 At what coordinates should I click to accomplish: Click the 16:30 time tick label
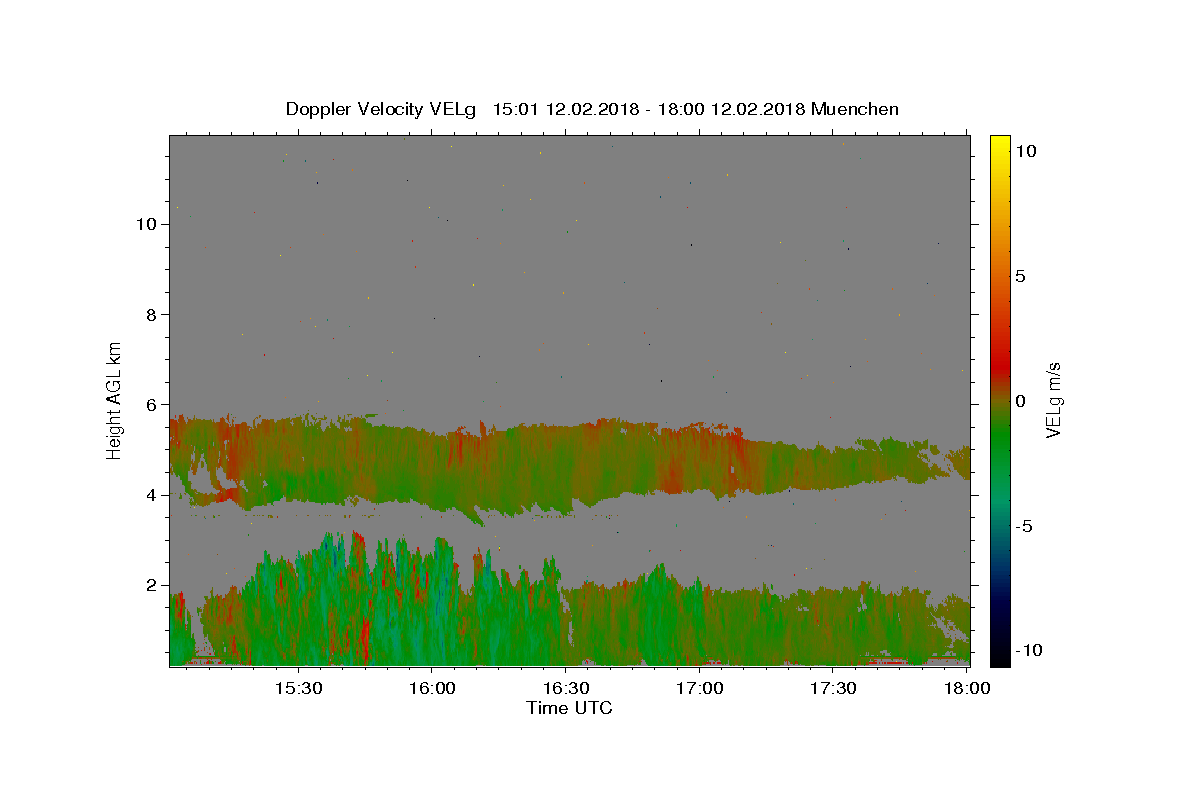[566, 688]
